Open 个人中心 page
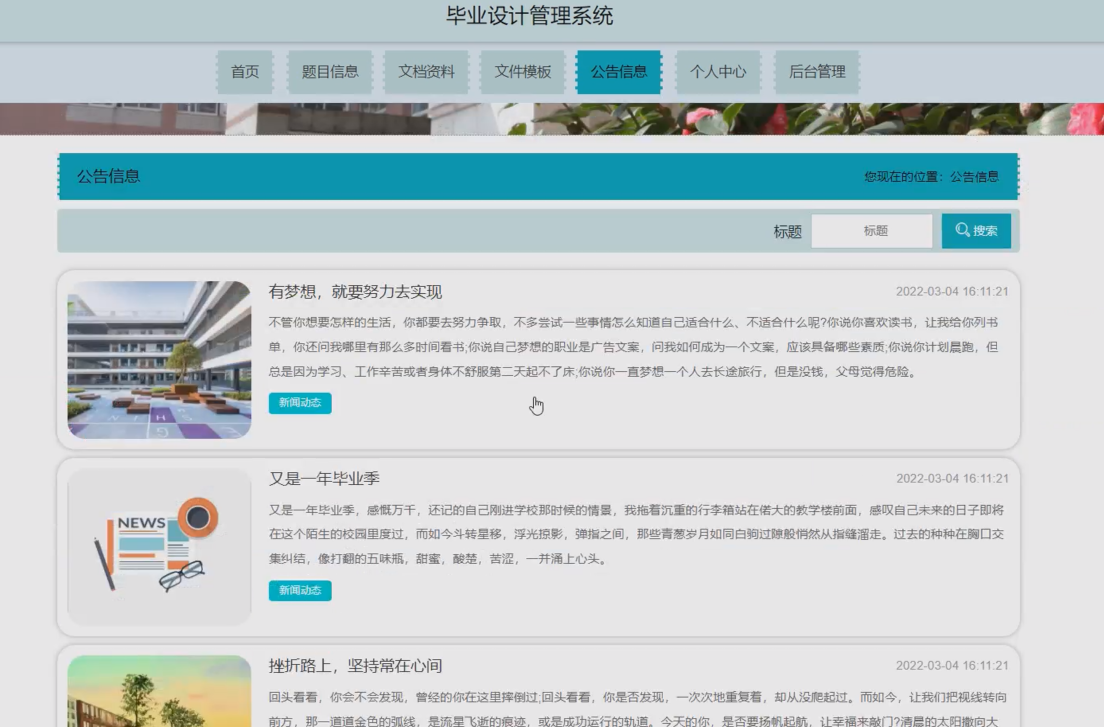 point(717,72)
